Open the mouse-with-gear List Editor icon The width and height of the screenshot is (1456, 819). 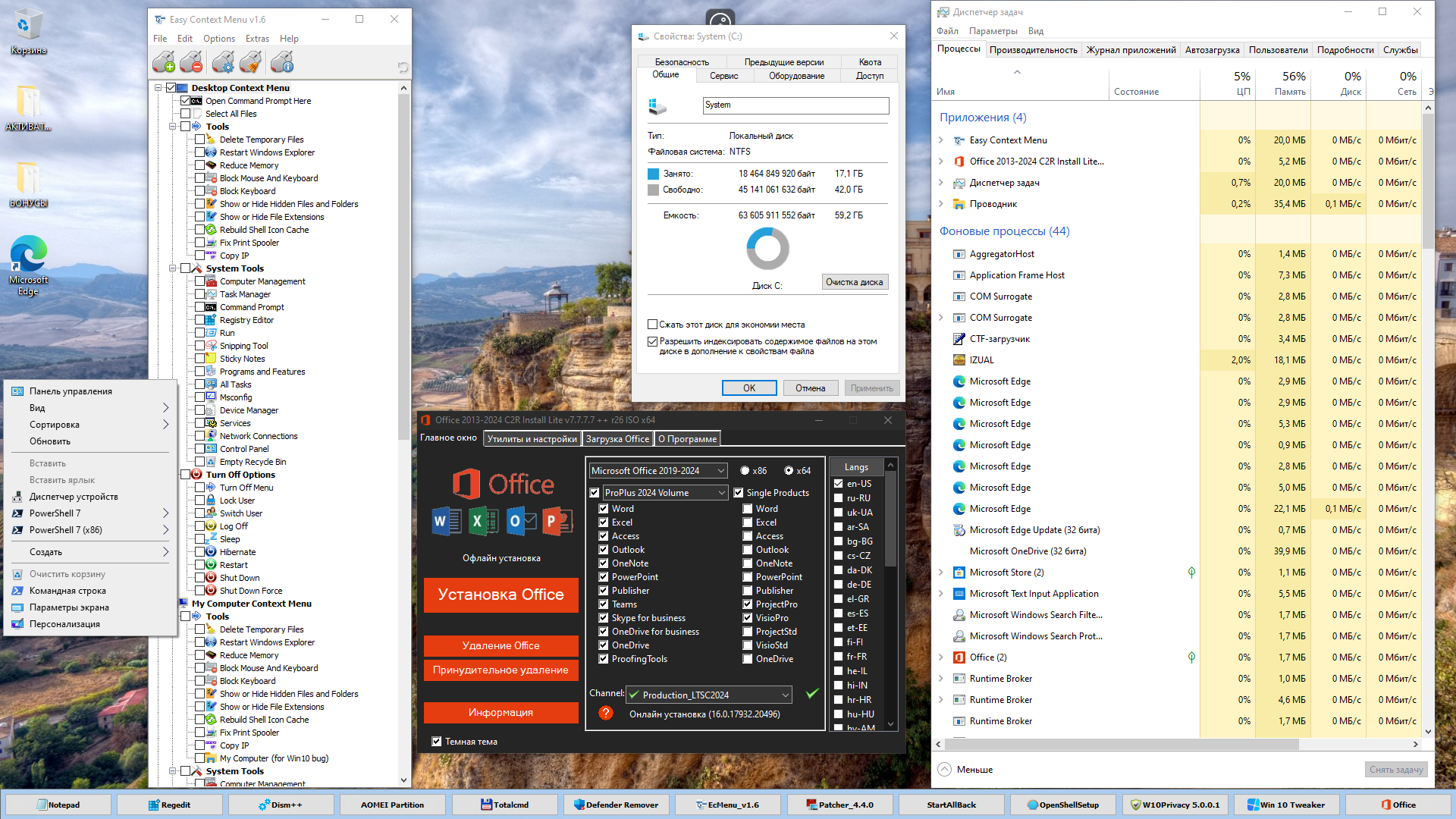[x=223, y=62]
